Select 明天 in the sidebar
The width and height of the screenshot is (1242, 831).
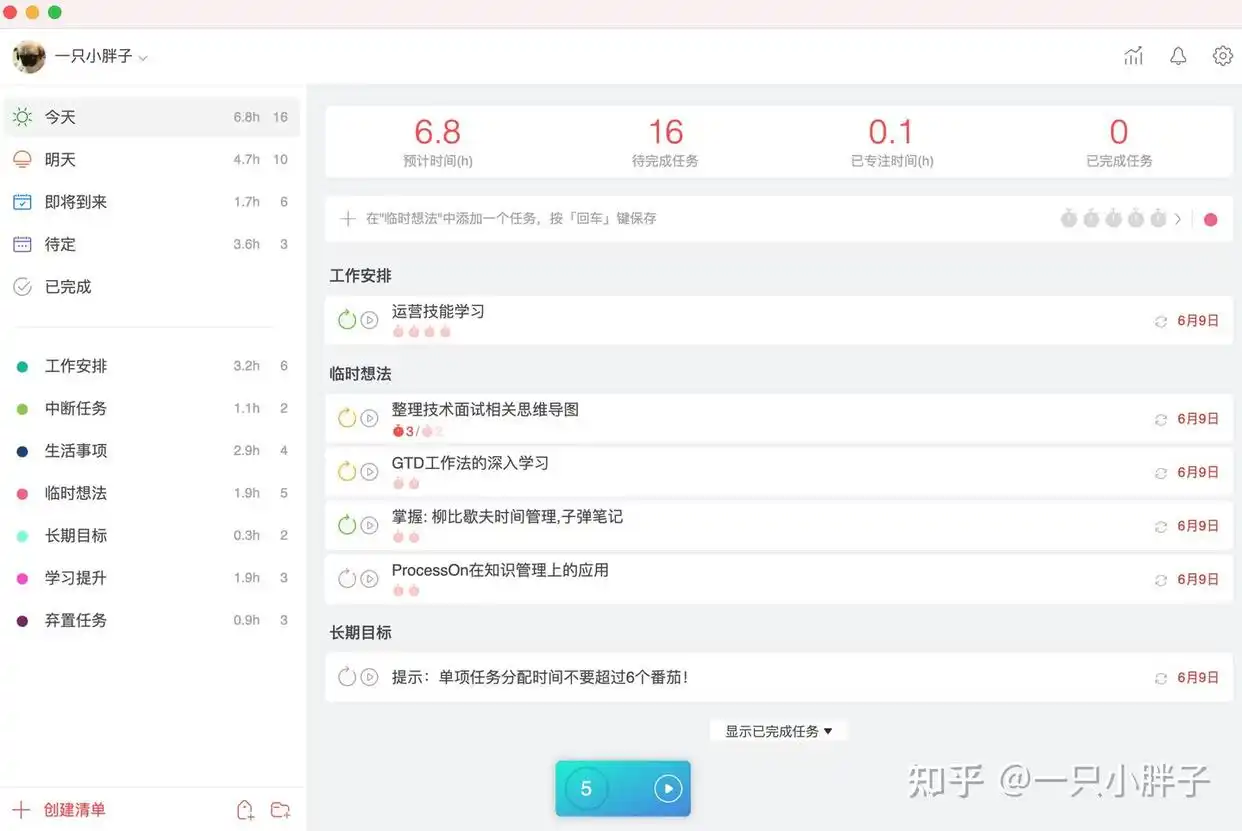point(60,160)
